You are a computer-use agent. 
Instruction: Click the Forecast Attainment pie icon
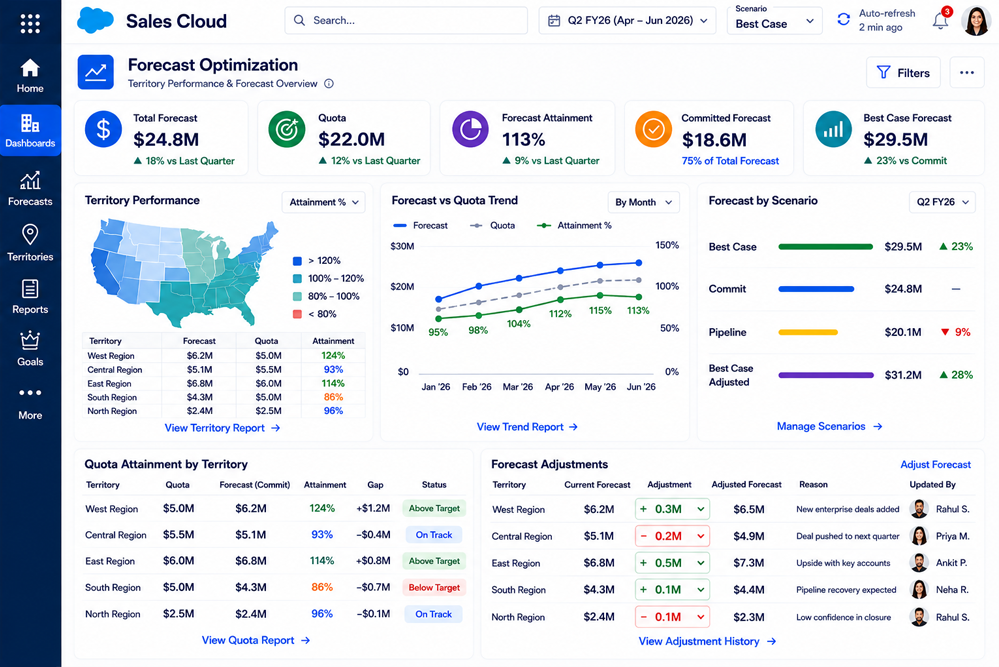click(x=470, y=129)
